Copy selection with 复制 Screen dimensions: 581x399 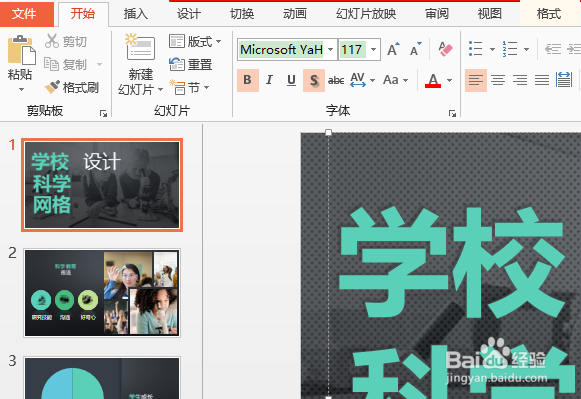66,64
